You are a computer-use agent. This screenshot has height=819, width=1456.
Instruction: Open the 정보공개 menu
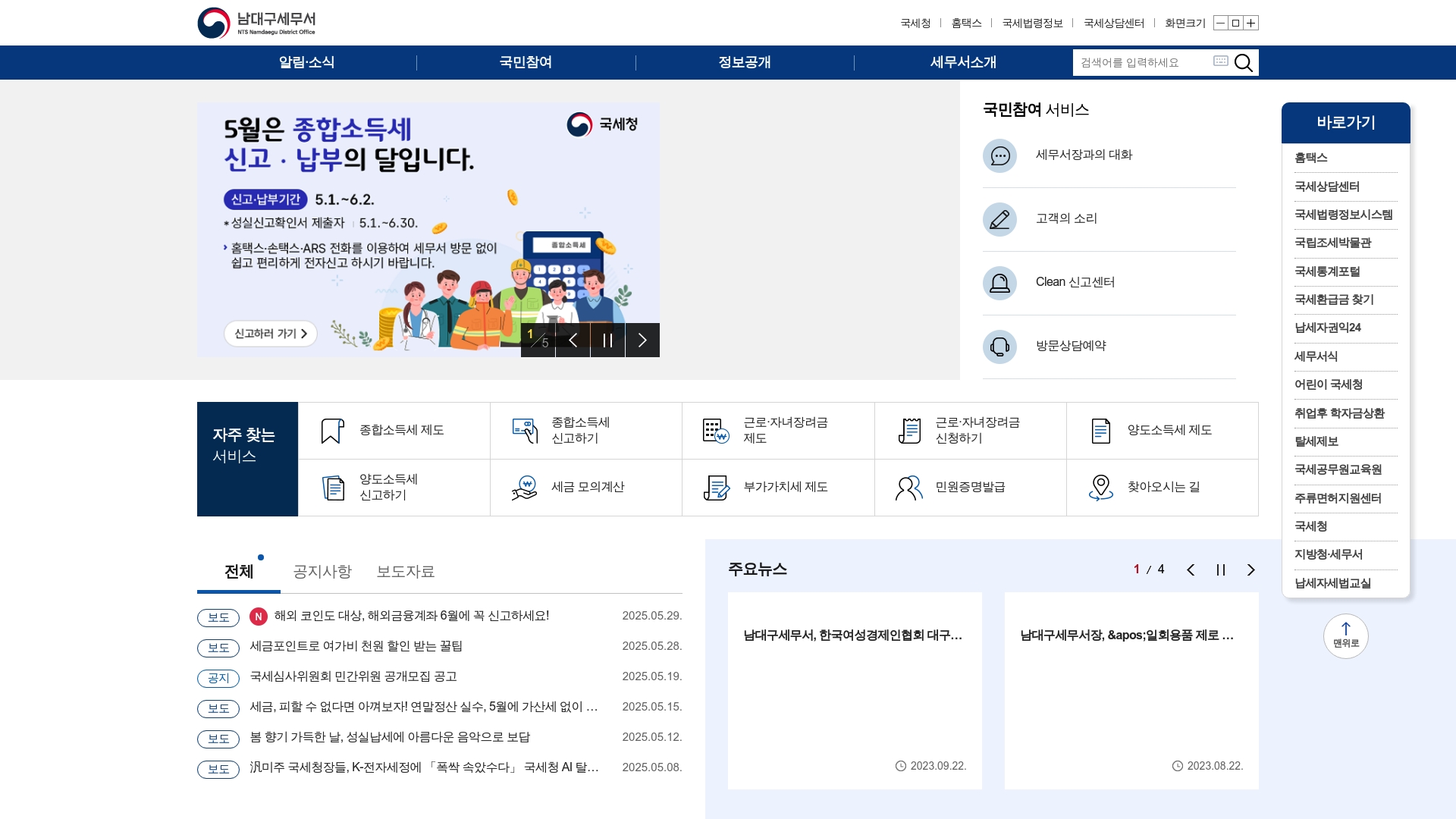(x=745, y=62)
